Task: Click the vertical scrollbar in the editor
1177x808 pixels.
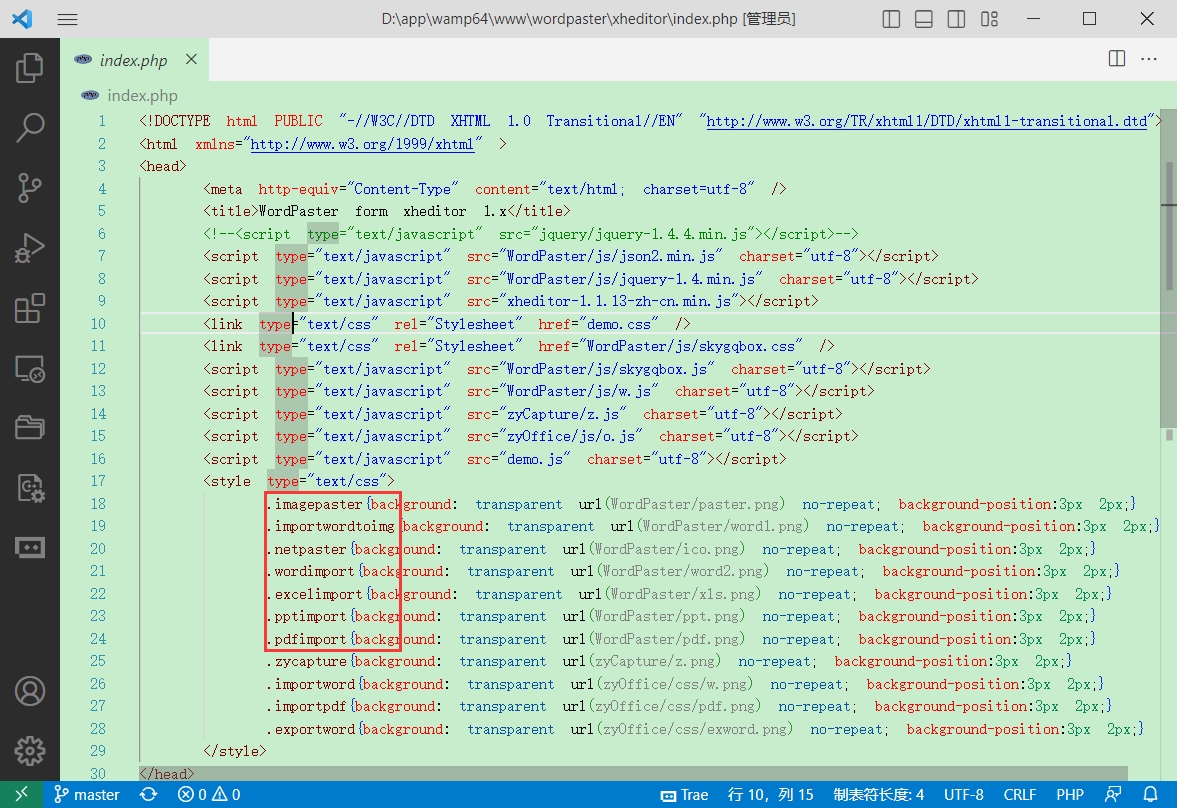Action: click(1167, 300)
